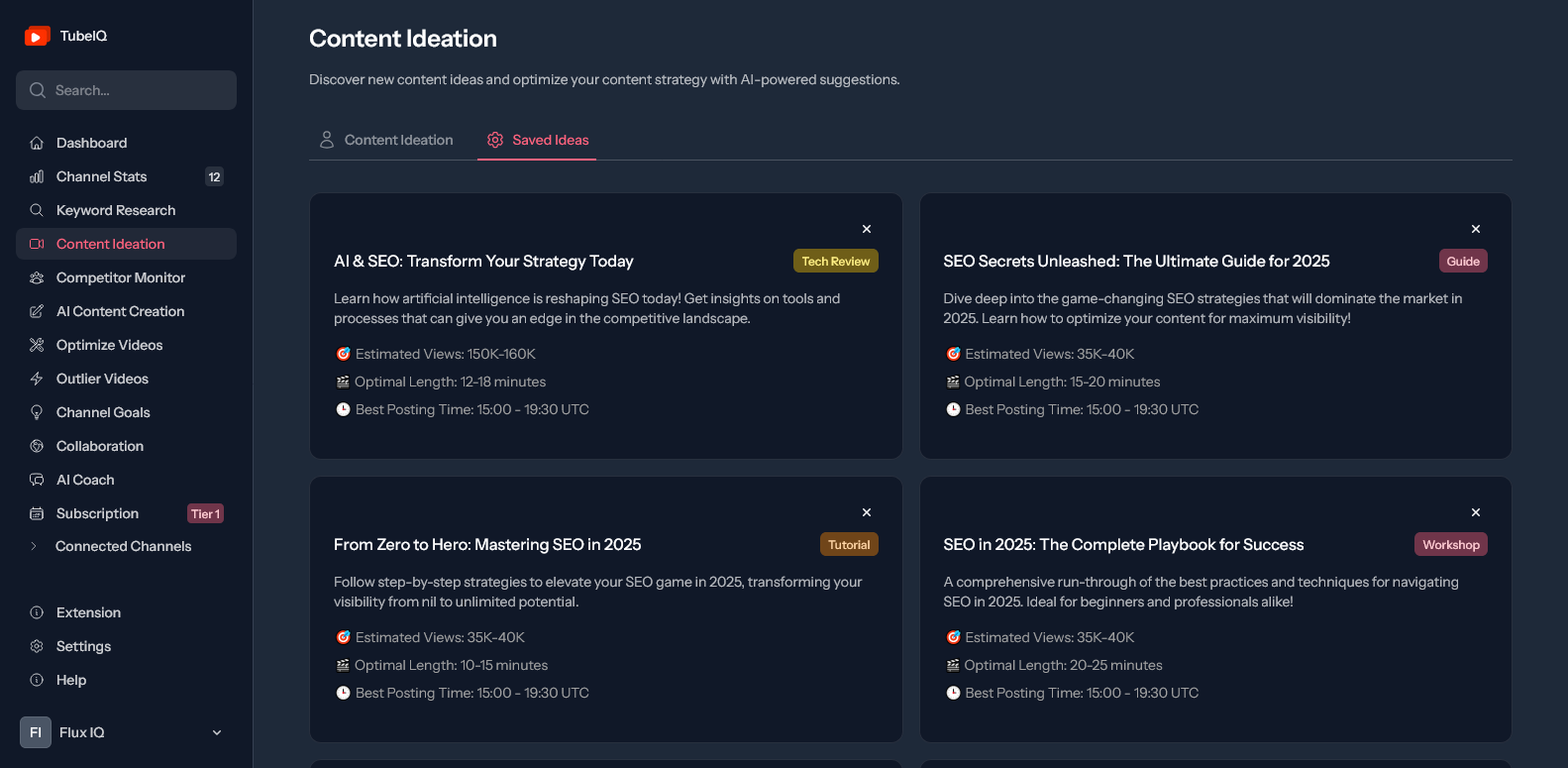Switch to the Content Ideation tab
This screenshot has height=768, width=1568.
coord(385,140)
